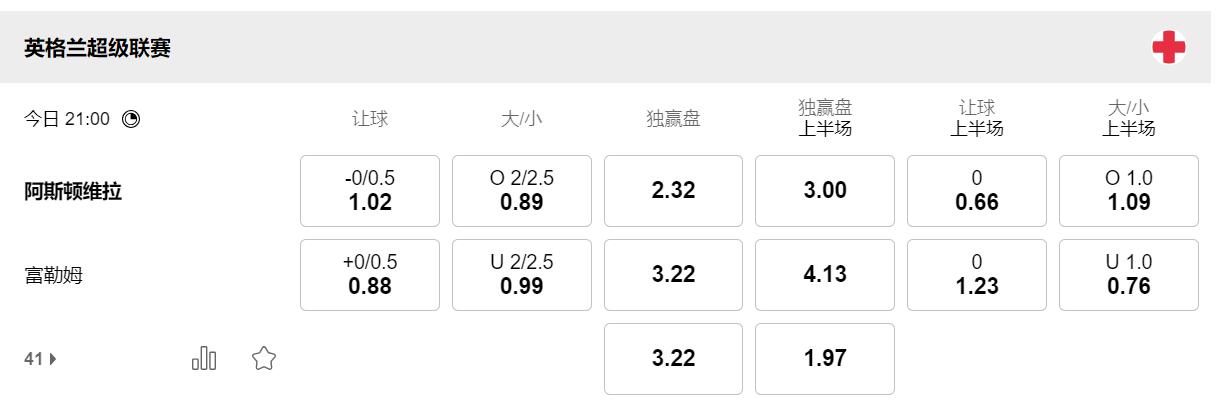Pick Under 2/2.5 at 0.99
The width and height of the screenshot is (1221, 407).
pyautogui.click(x=522, y=275)
